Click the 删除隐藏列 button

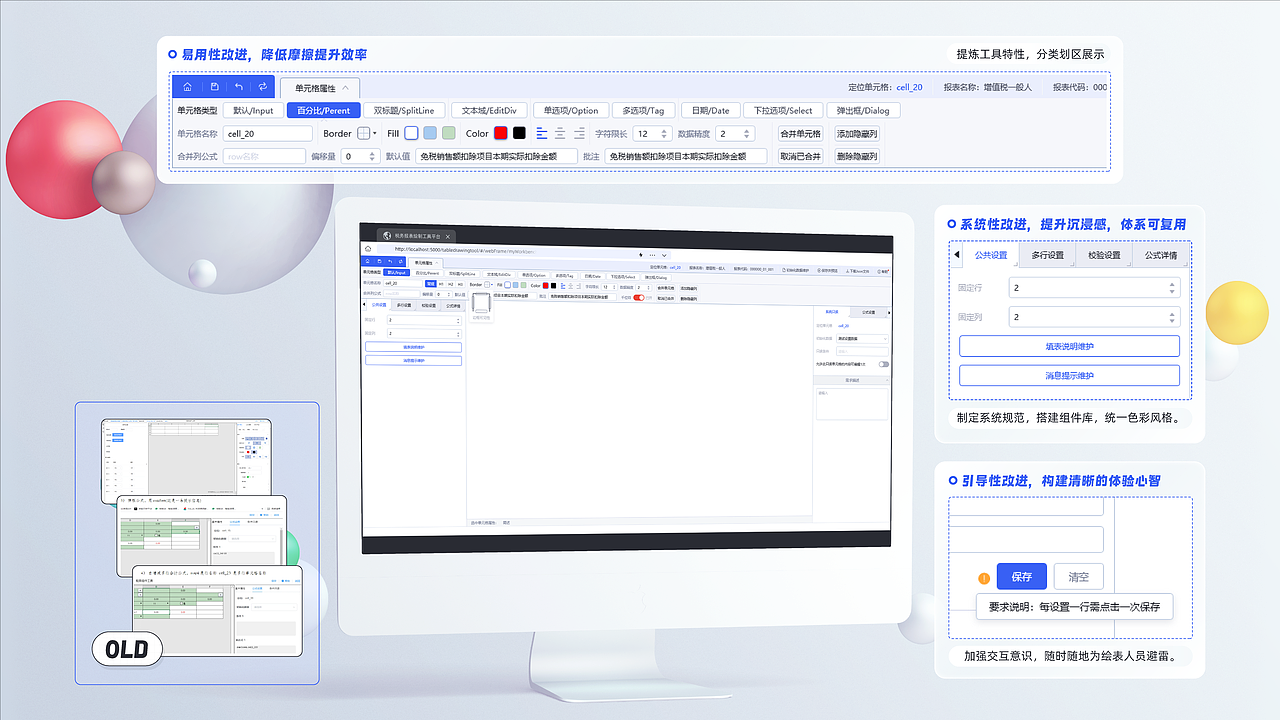coord(857,156)
